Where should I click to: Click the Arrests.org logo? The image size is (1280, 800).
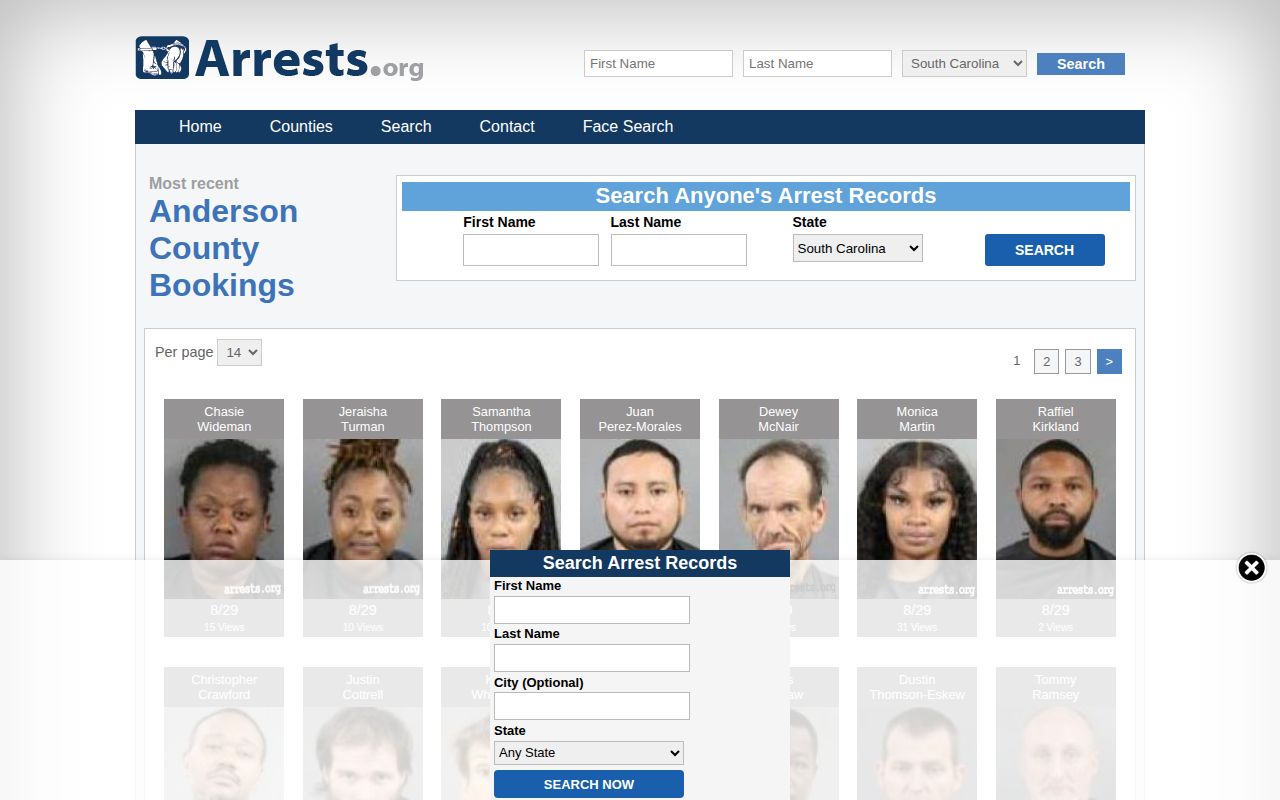(x=279, y=59)
